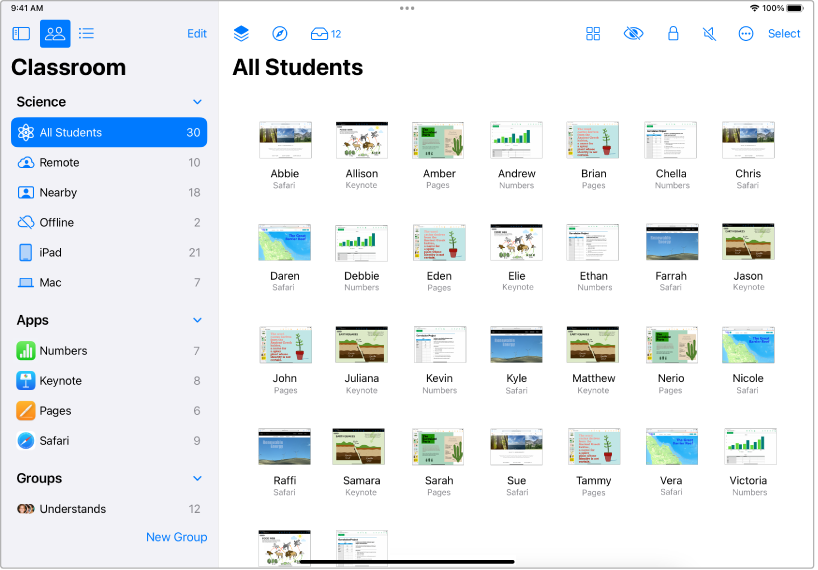Select Farrah's Safari screen thumbnail
Image resolution: width=818 pixels, height=570 pixels.
tap(672, 242)
